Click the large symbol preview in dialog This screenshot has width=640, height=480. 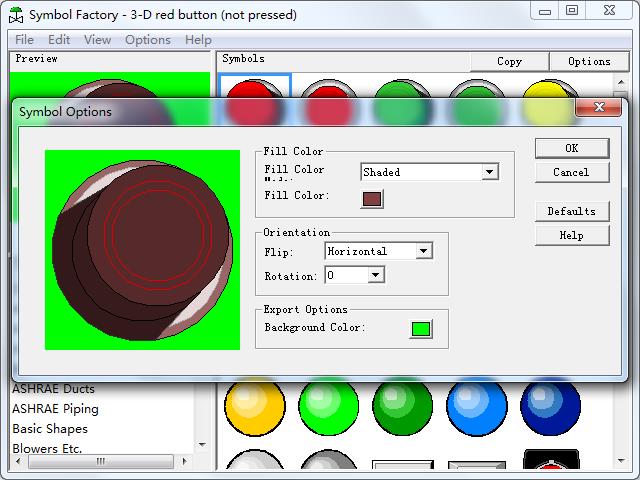(142, 250)
